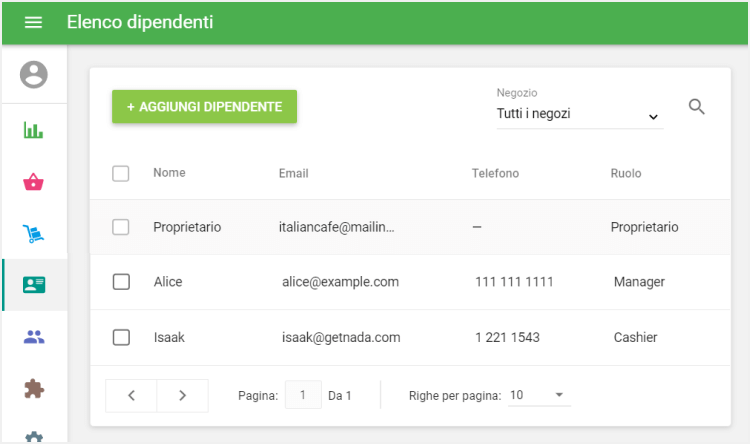Open the customers people section
The width and height of the screenshot is (750, 444).
(34, 337)
